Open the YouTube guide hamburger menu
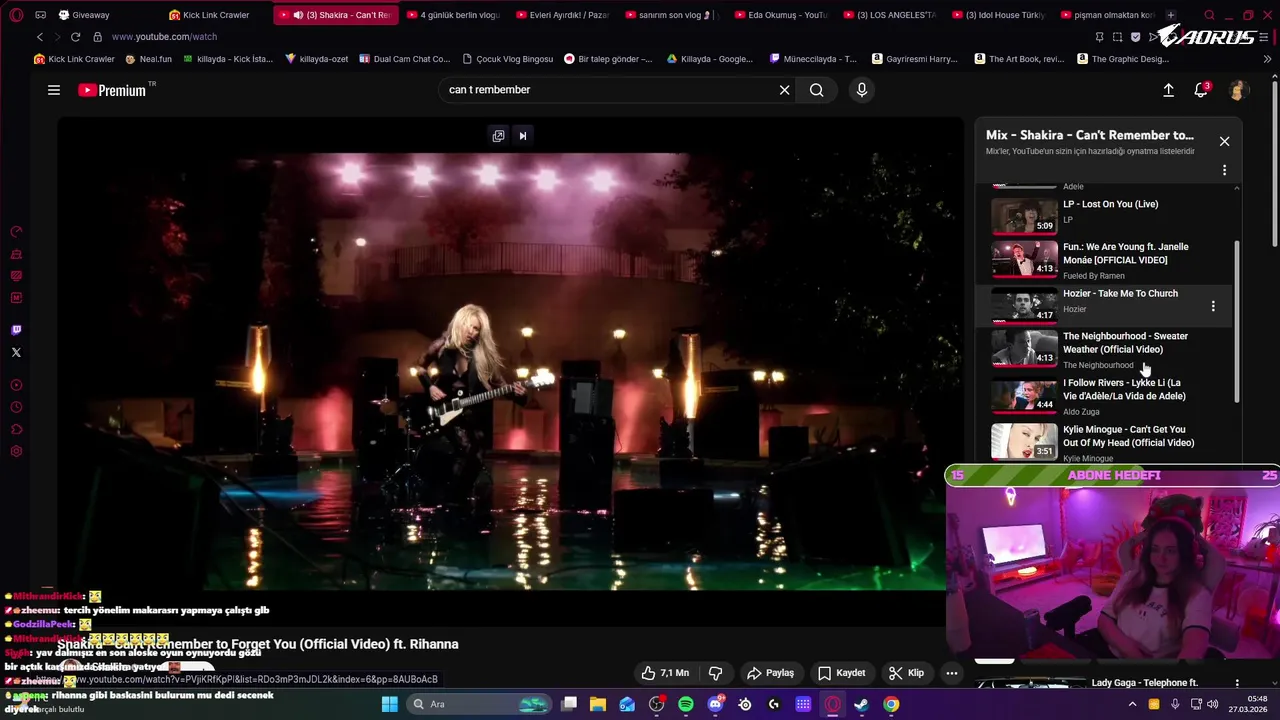This screenshot has width=1280, height=720. (x=54, y=90)
